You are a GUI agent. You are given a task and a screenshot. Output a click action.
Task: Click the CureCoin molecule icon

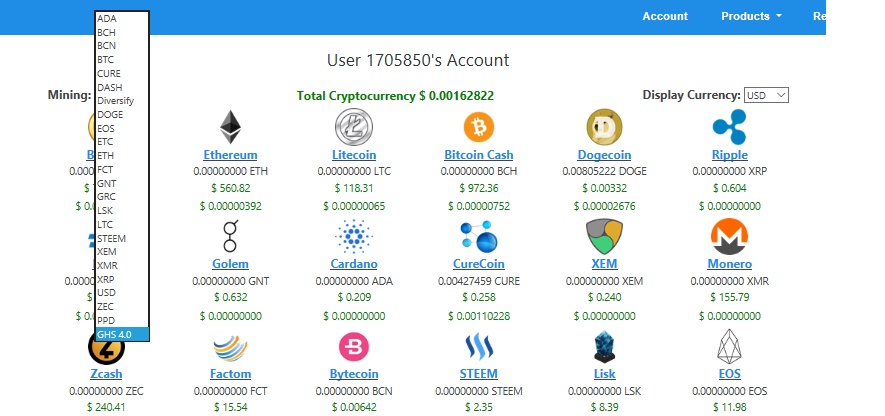pyautogui.click(x=479, y=236)
